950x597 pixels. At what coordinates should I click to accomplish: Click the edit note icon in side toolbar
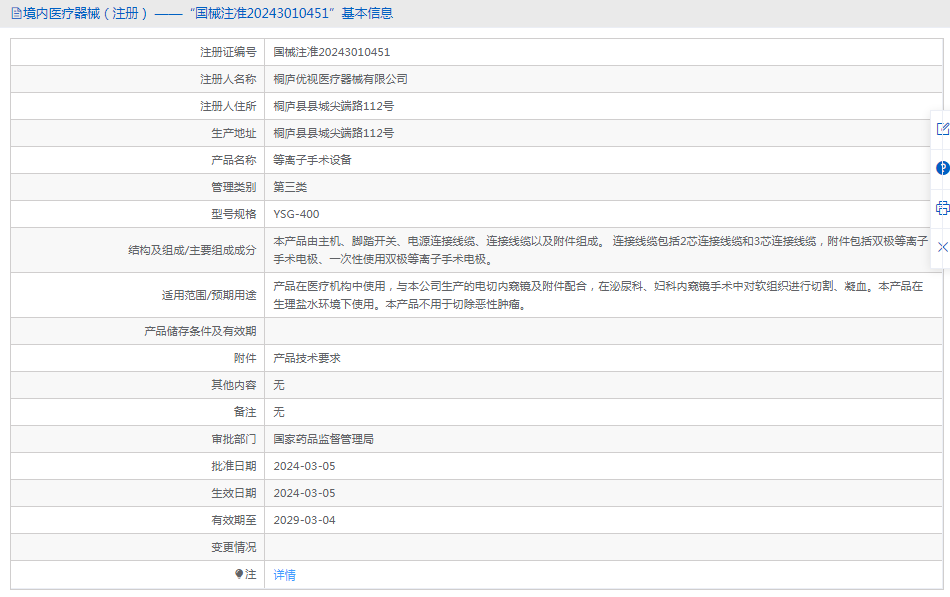pyautogui.click(x=943, y=129)
